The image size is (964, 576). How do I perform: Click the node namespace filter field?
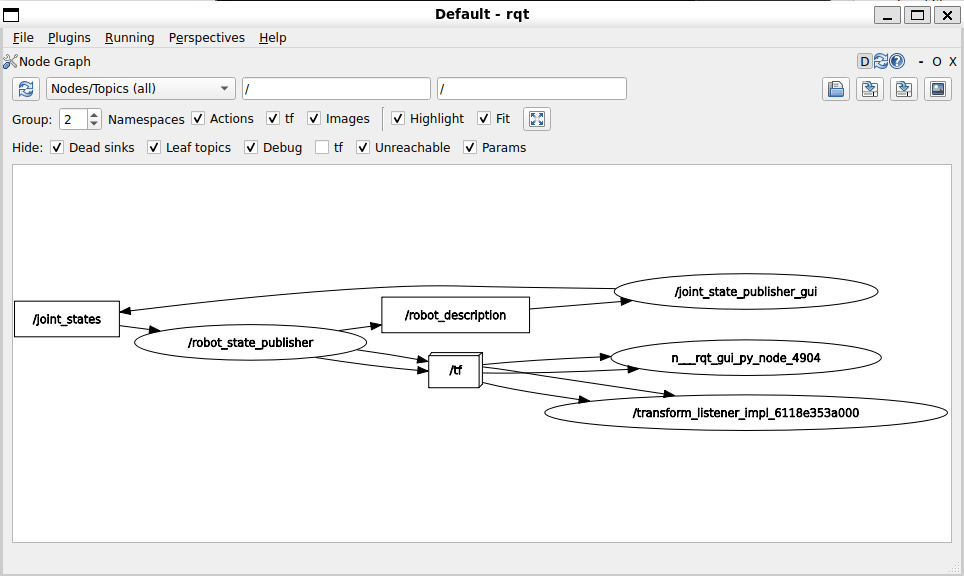336,89
